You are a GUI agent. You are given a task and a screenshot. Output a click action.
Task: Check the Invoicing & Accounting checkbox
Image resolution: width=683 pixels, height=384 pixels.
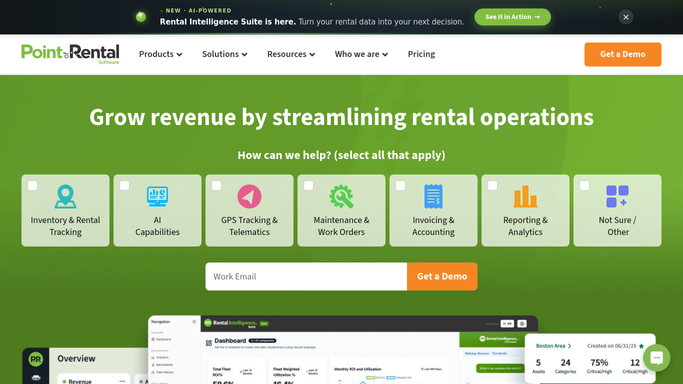[x=400, y=185]
